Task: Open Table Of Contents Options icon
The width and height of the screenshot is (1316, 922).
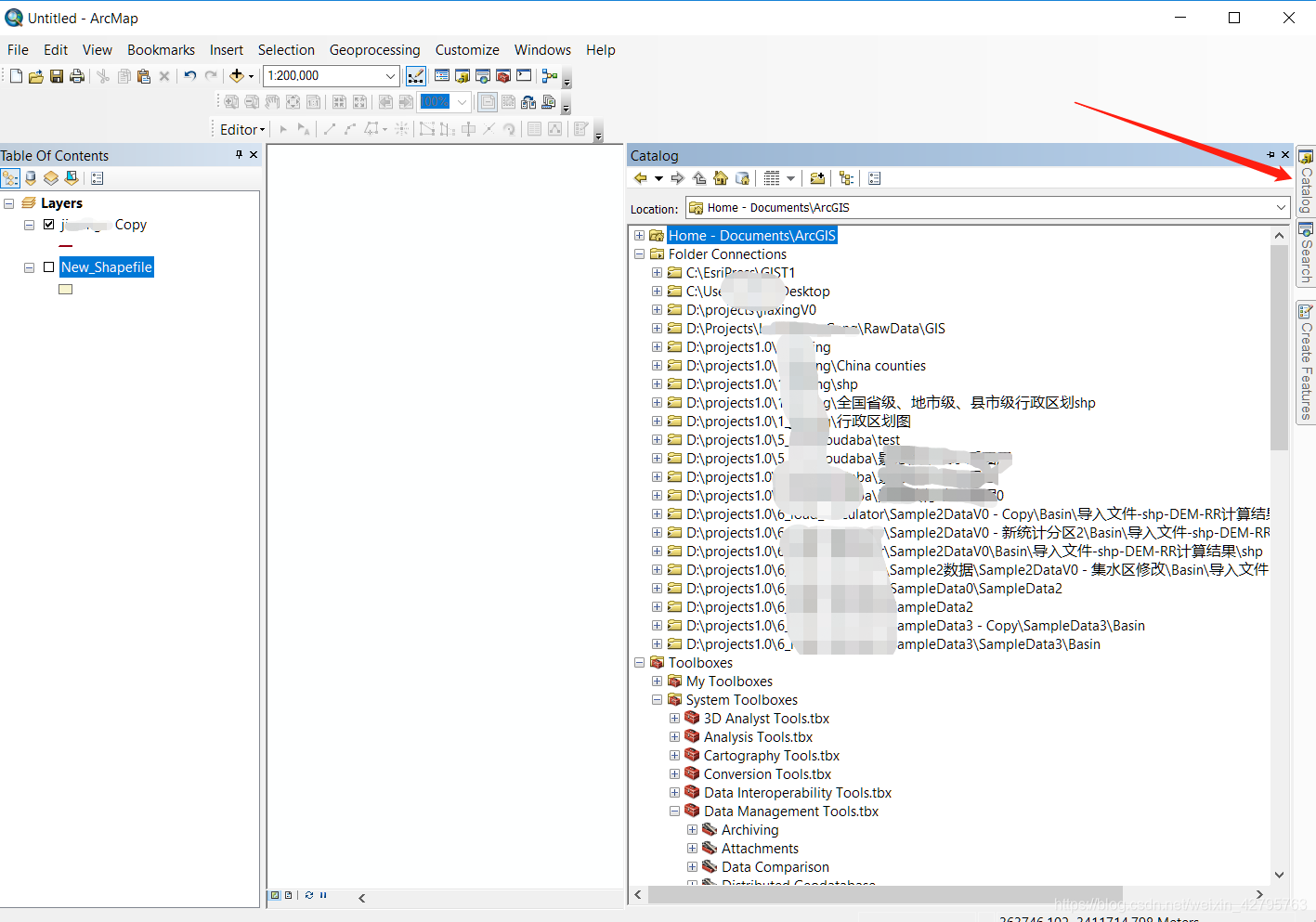Action: [98, 178]
